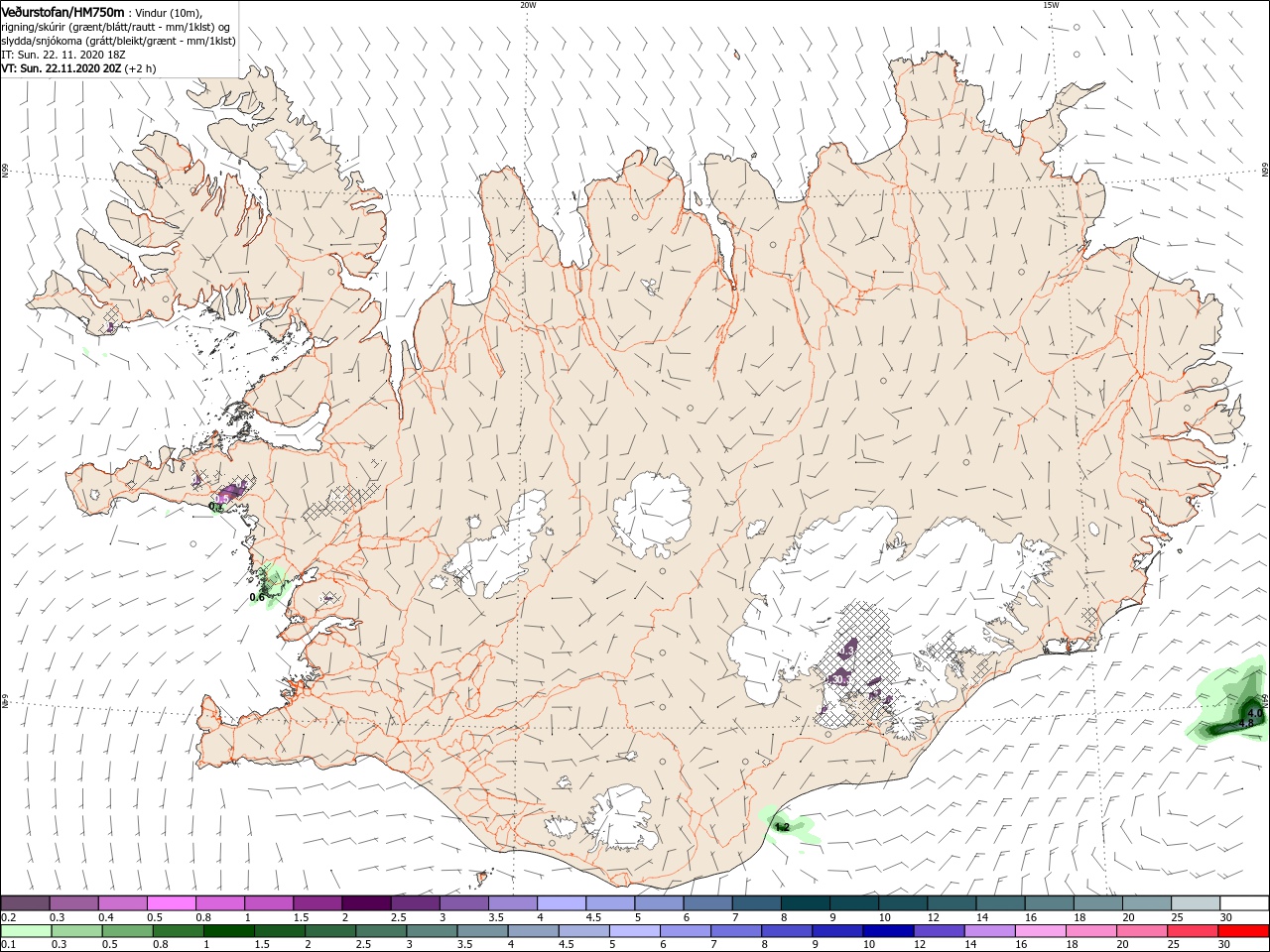Click the 20W longitude label
This screenshot has height=952, width=1270.
528,5
